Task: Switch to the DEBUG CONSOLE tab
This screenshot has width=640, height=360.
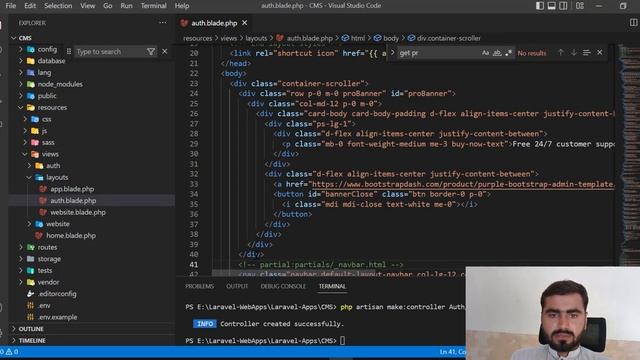Action: point(283,286)
